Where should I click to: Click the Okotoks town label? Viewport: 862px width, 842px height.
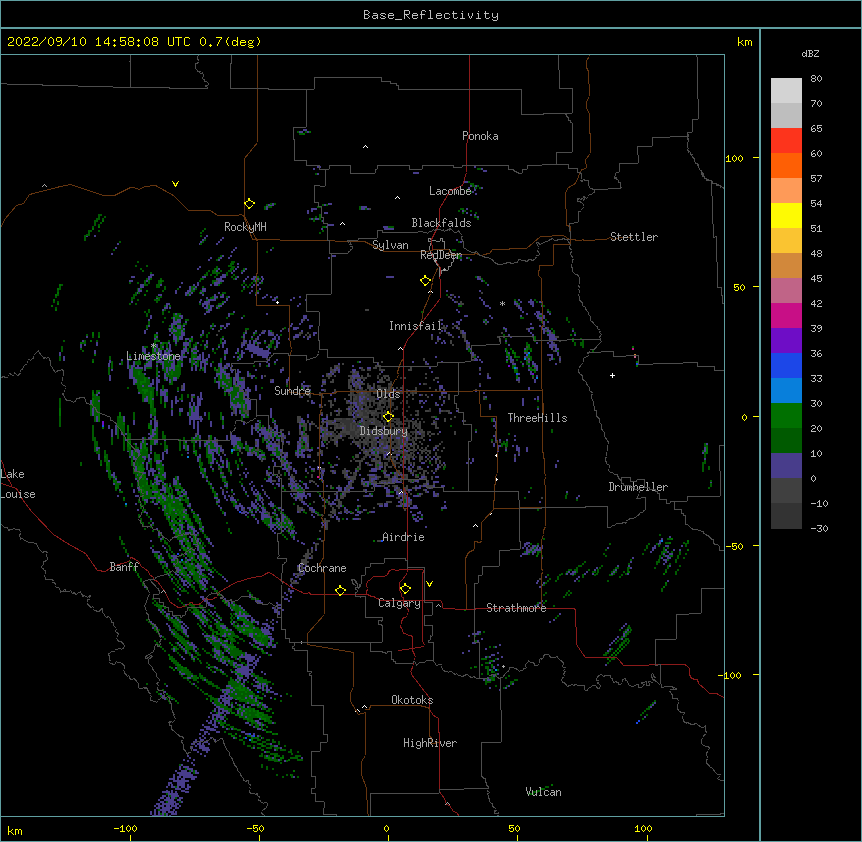(x=412, y=700)
